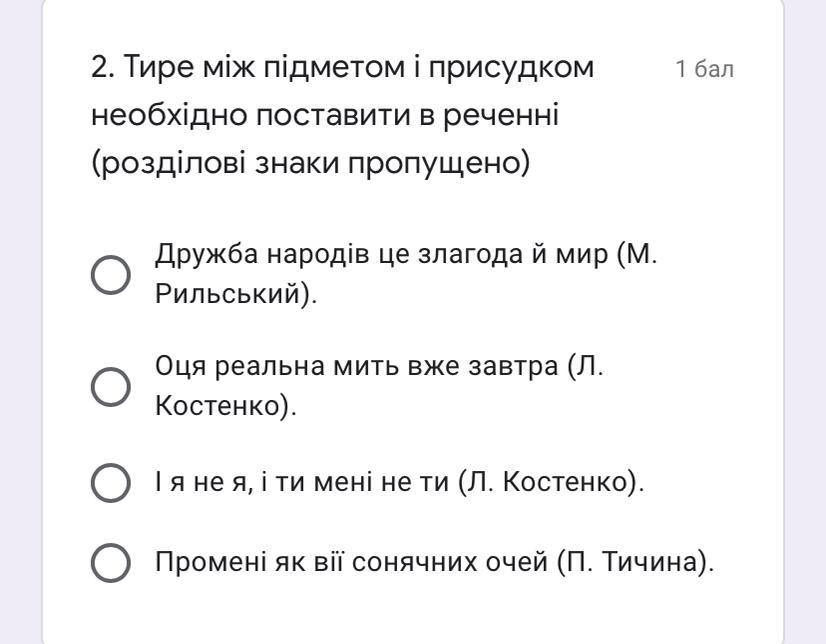Viewport: 826px width, 644px height.
Task: Click answer text "Промені як вії сонячних очей"
Action: point(351,562)
